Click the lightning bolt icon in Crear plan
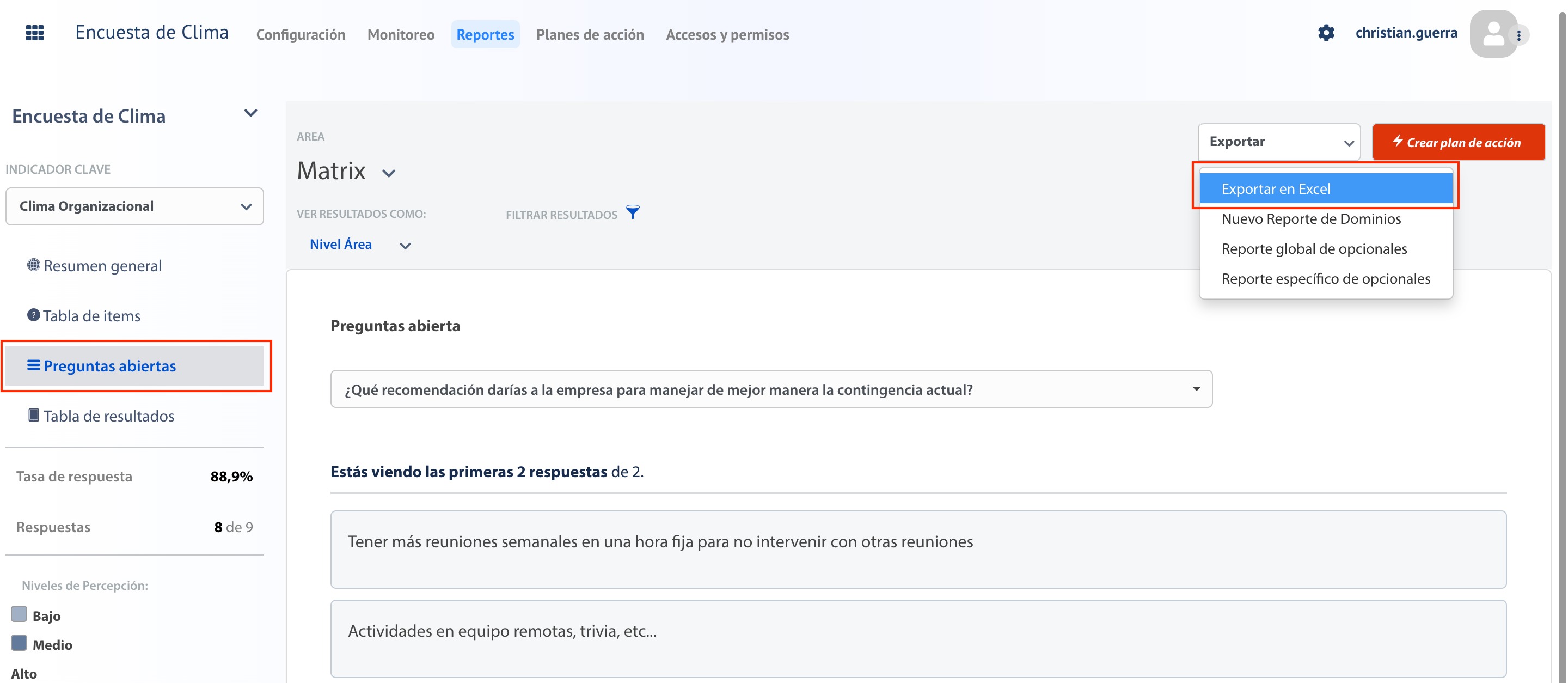 click(x=1398, y=141)
